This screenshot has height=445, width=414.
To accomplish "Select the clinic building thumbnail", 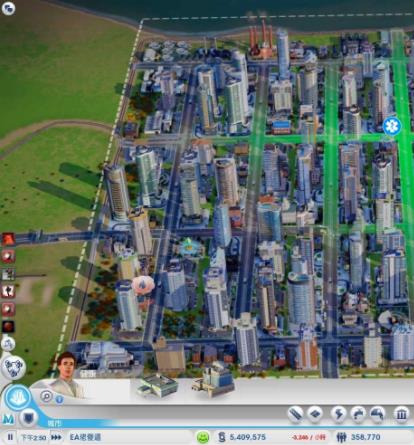I will [x=157, y=385].
